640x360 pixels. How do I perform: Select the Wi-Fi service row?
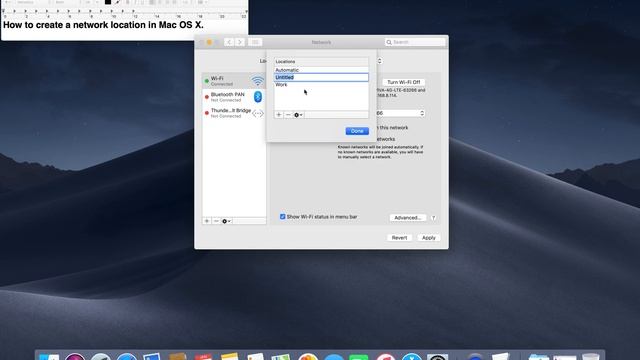click(234, 81)
